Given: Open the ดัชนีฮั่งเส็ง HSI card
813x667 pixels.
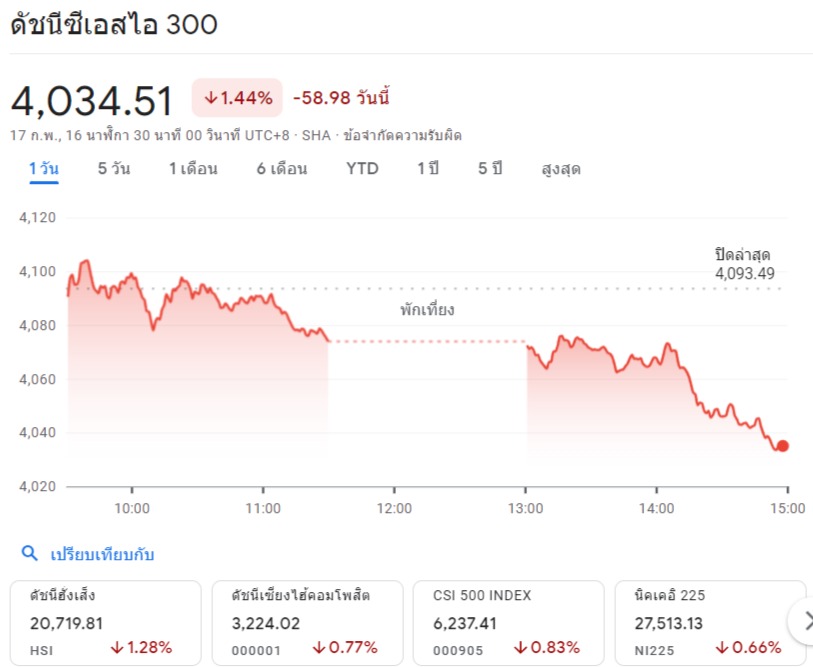Looking at the screenshot, I should pos(106,622).
